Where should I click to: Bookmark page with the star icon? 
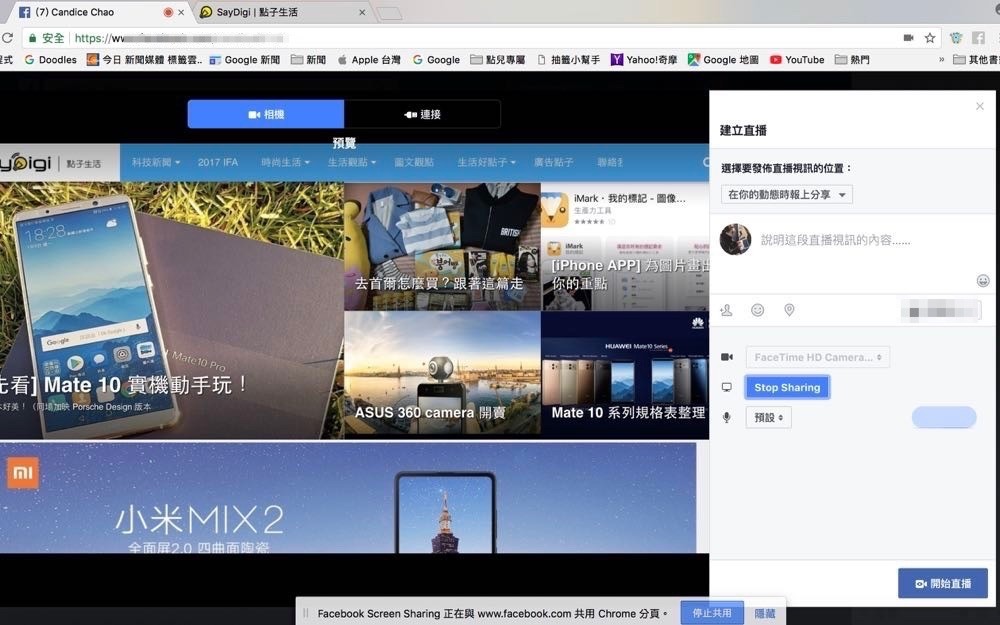pyautogui.click(x=930, y=38)
